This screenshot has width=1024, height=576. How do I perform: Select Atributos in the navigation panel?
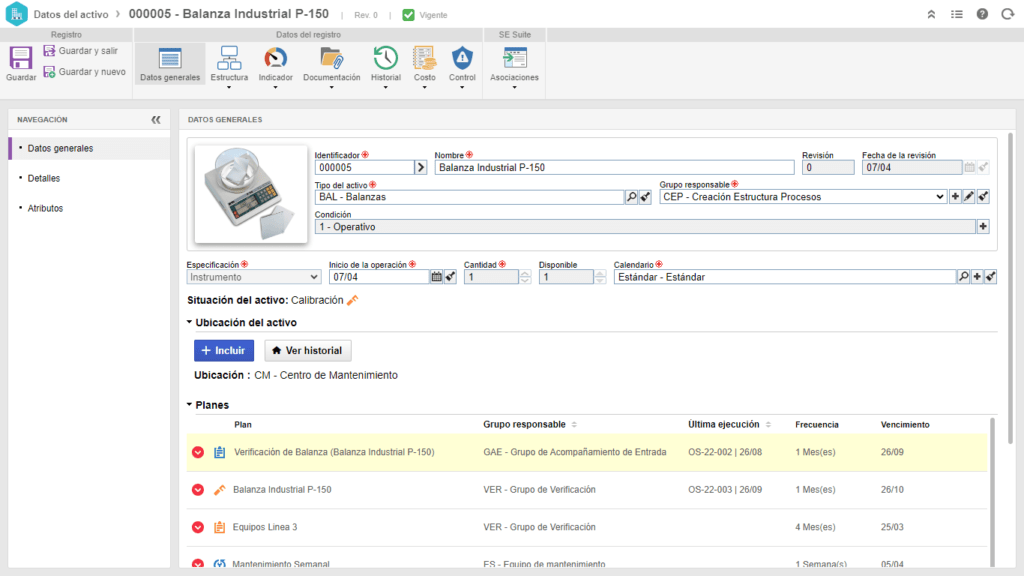click(45, 208)
